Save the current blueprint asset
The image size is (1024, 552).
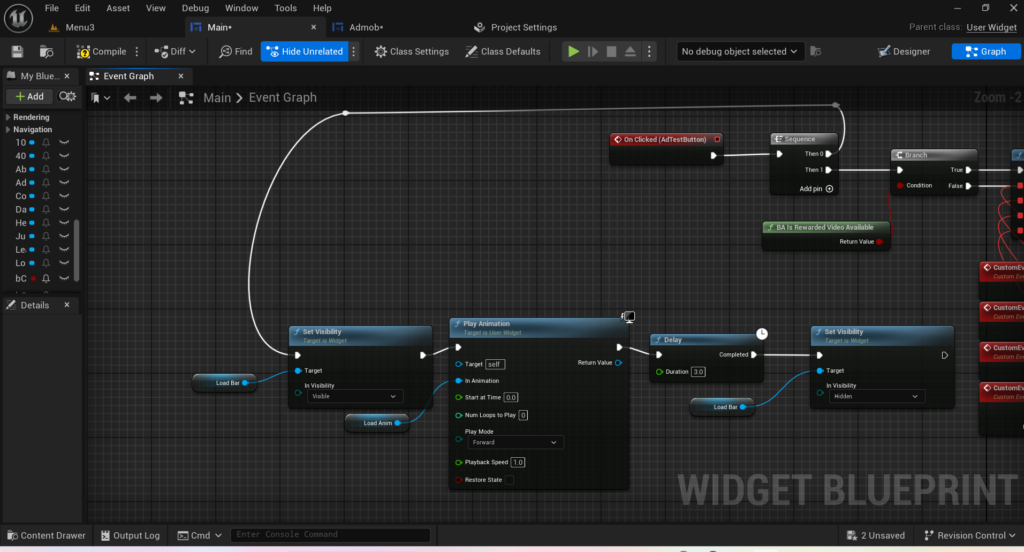click(17, 52)
